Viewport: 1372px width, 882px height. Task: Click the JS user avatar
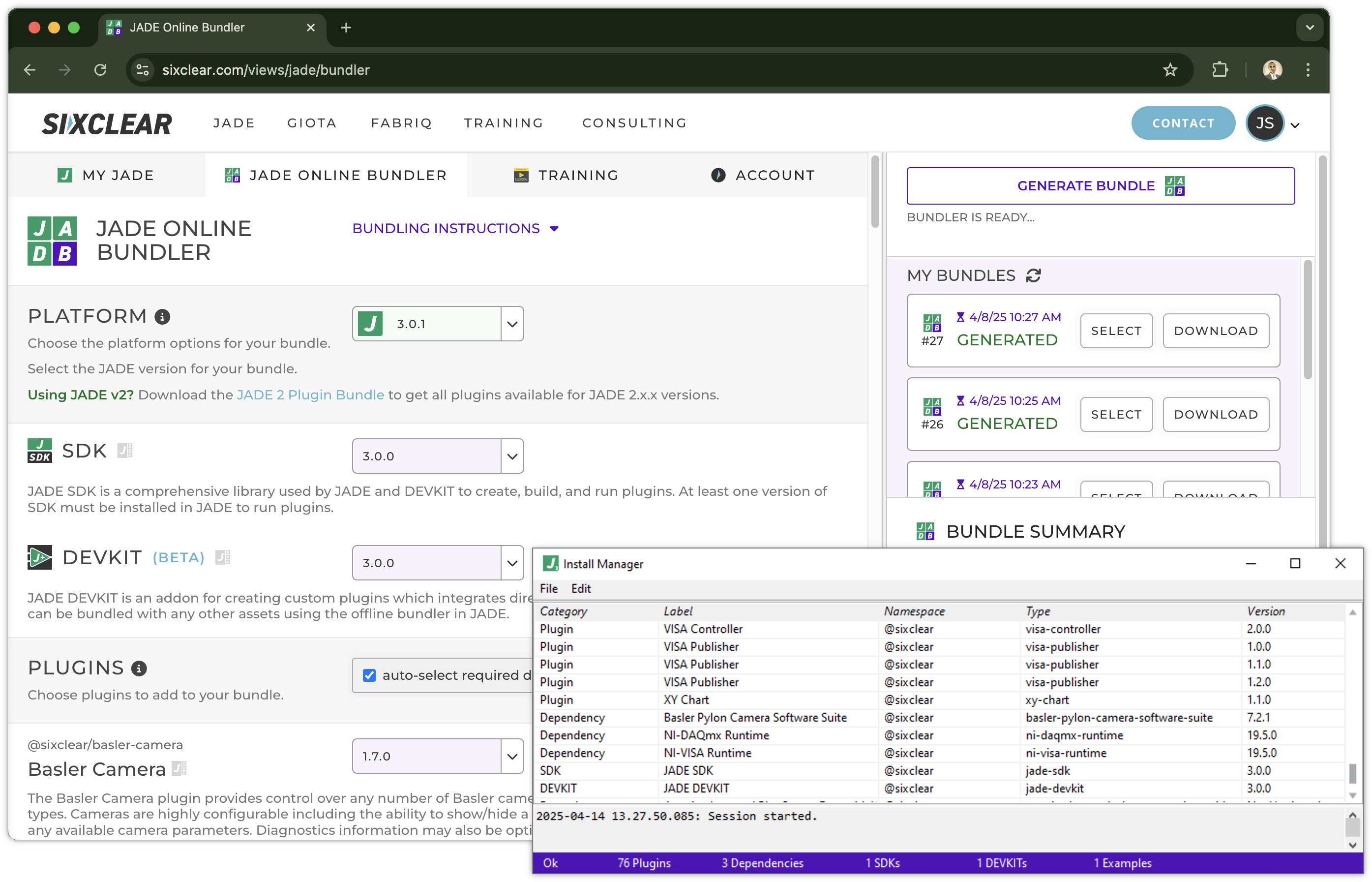coord(1264,122)
